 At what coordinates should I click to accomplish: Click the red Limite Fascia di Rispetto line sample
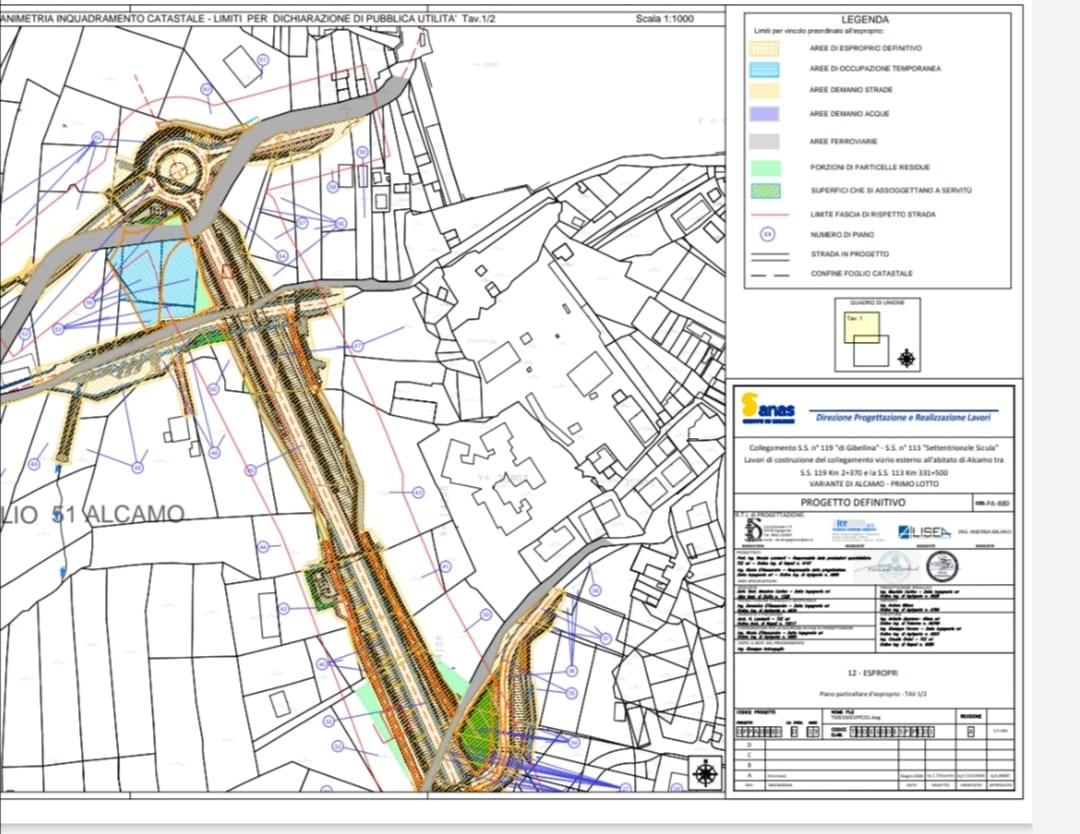click(769, 215)
